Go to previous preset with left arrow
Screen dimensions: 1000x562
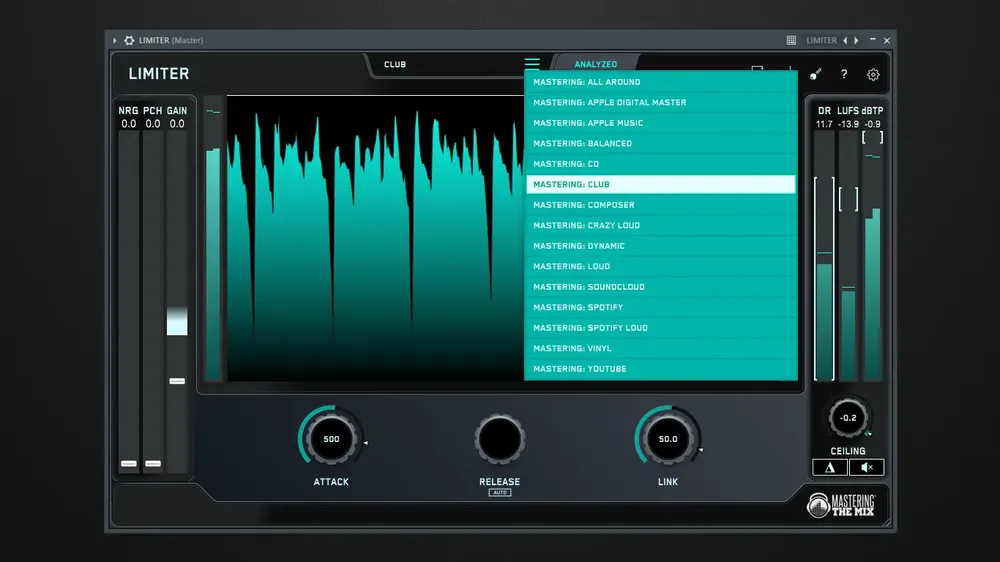click(846, 40)
